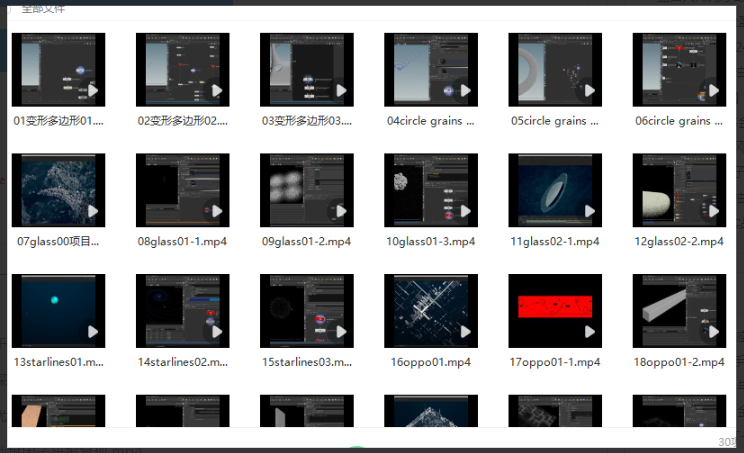The width and height of the screenshot is (744, 453).
Task: Click the 15starlines03 file name text
Action: [x=306, y=361]
